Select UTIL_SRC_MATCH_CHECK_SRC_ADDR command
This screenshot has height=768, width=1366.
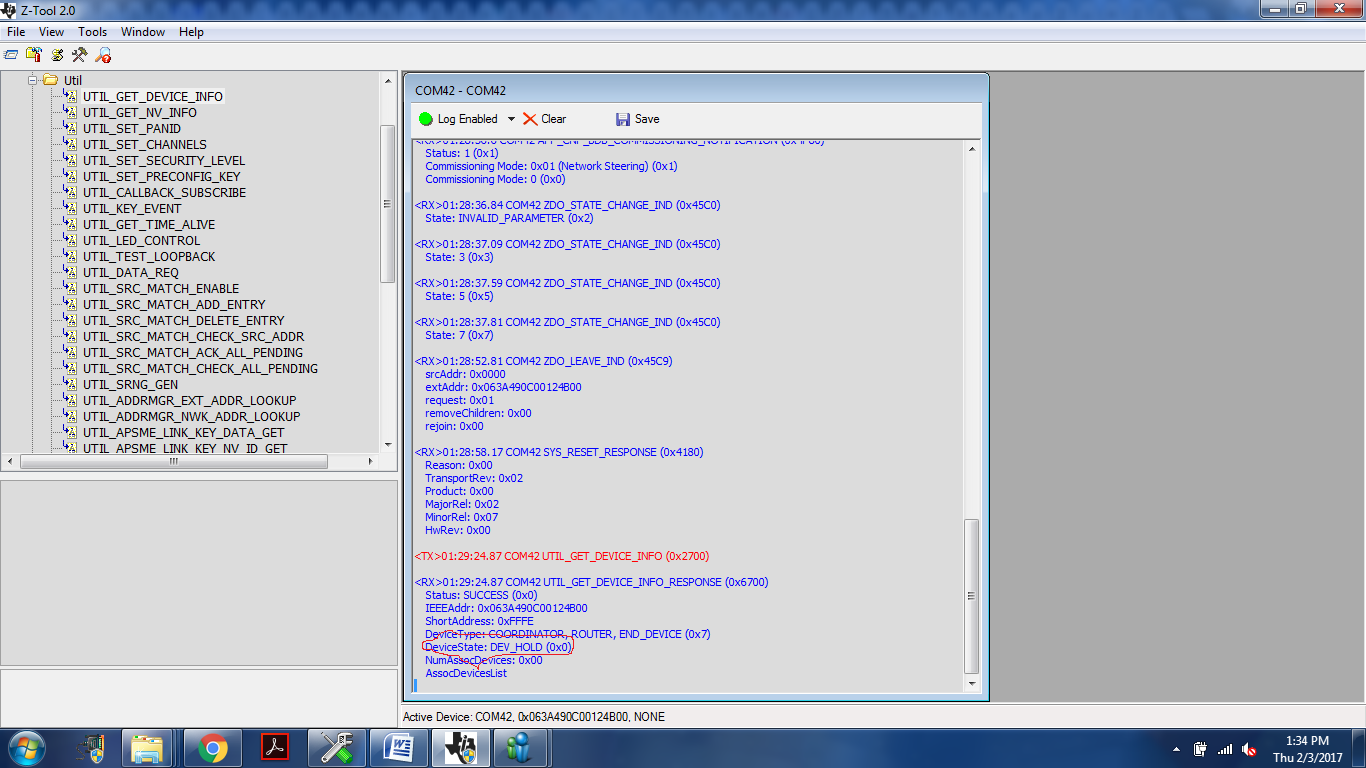tap(194, 337)
